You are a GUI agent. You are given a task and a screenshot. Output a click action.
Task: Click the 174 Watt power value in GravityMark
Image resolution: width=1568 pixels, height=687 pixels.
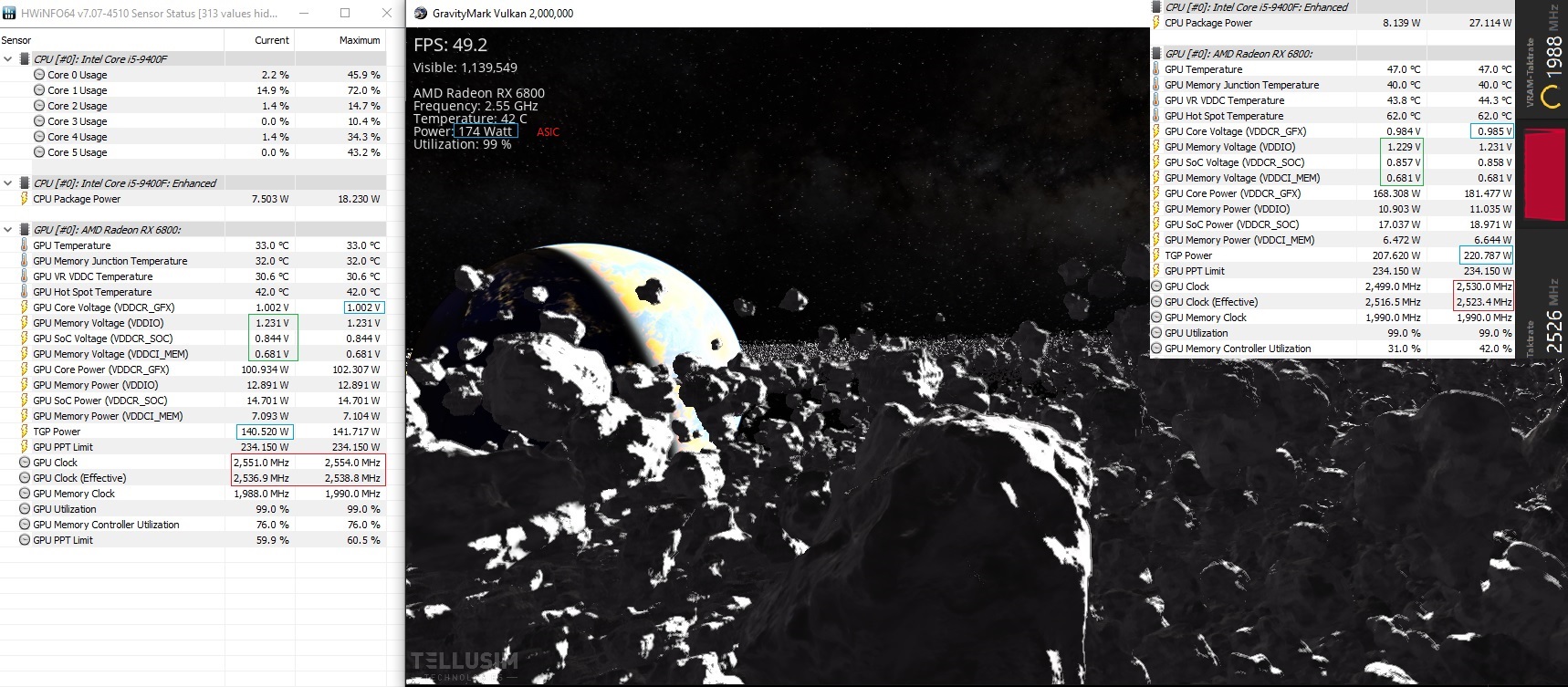pyautogui.click(x=486, y=131)
